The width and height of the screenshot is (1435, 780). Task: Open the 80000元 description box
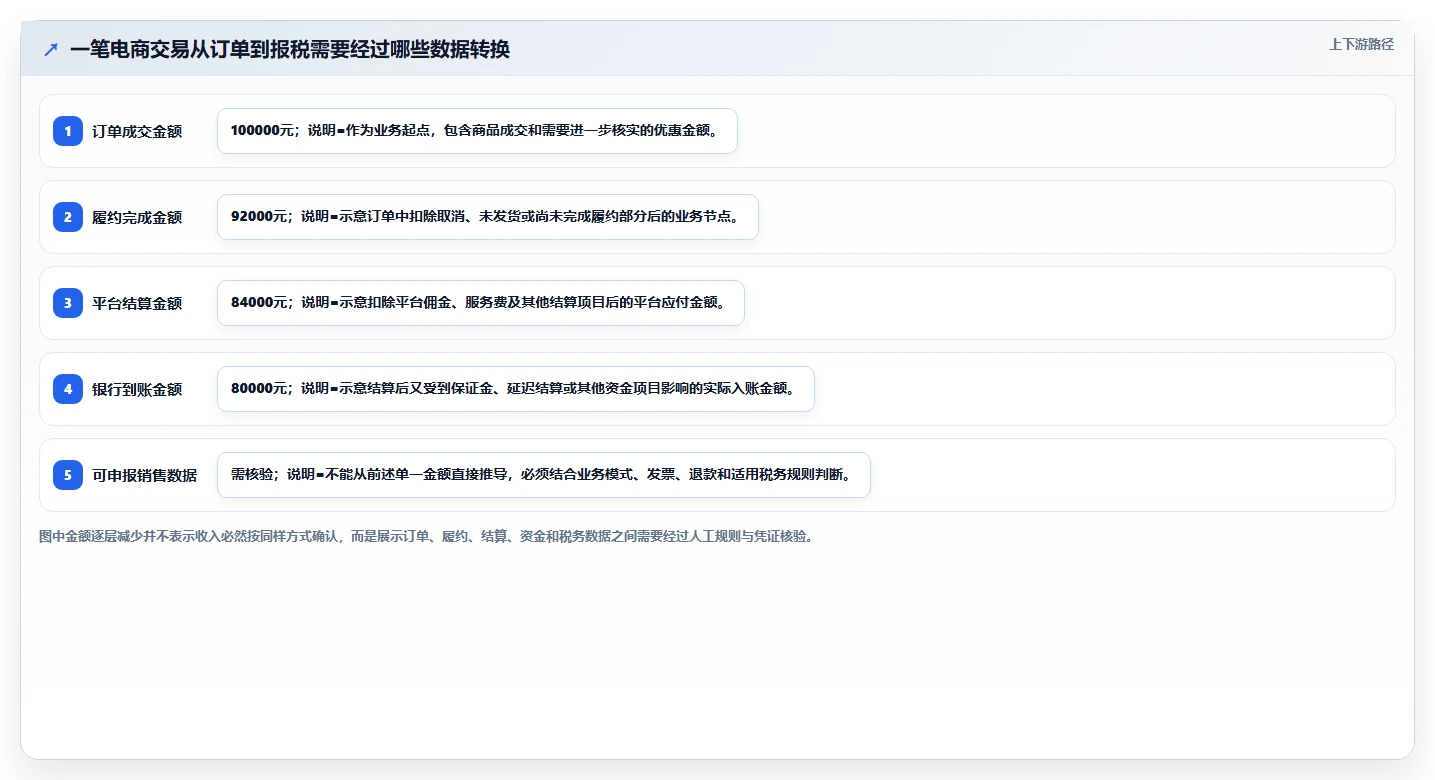tap(516, 389)
